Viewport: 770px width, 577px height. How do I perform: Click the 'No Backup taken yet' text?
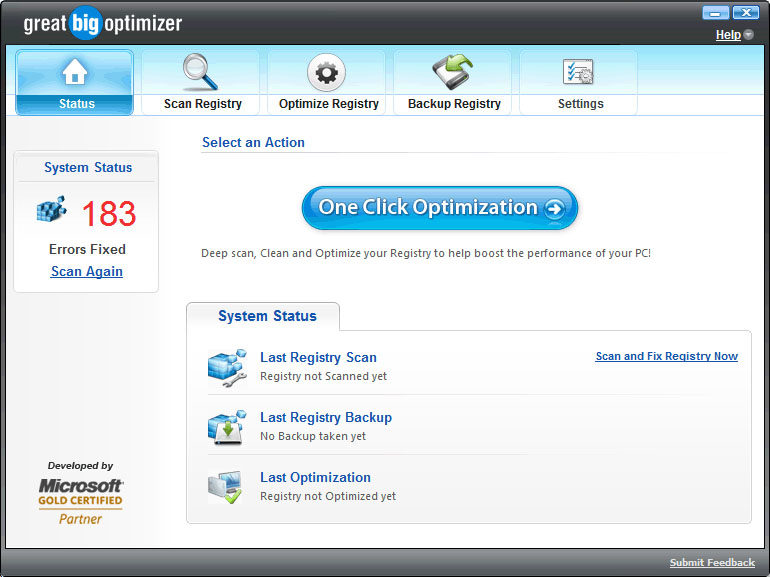[x=313, y=437]
